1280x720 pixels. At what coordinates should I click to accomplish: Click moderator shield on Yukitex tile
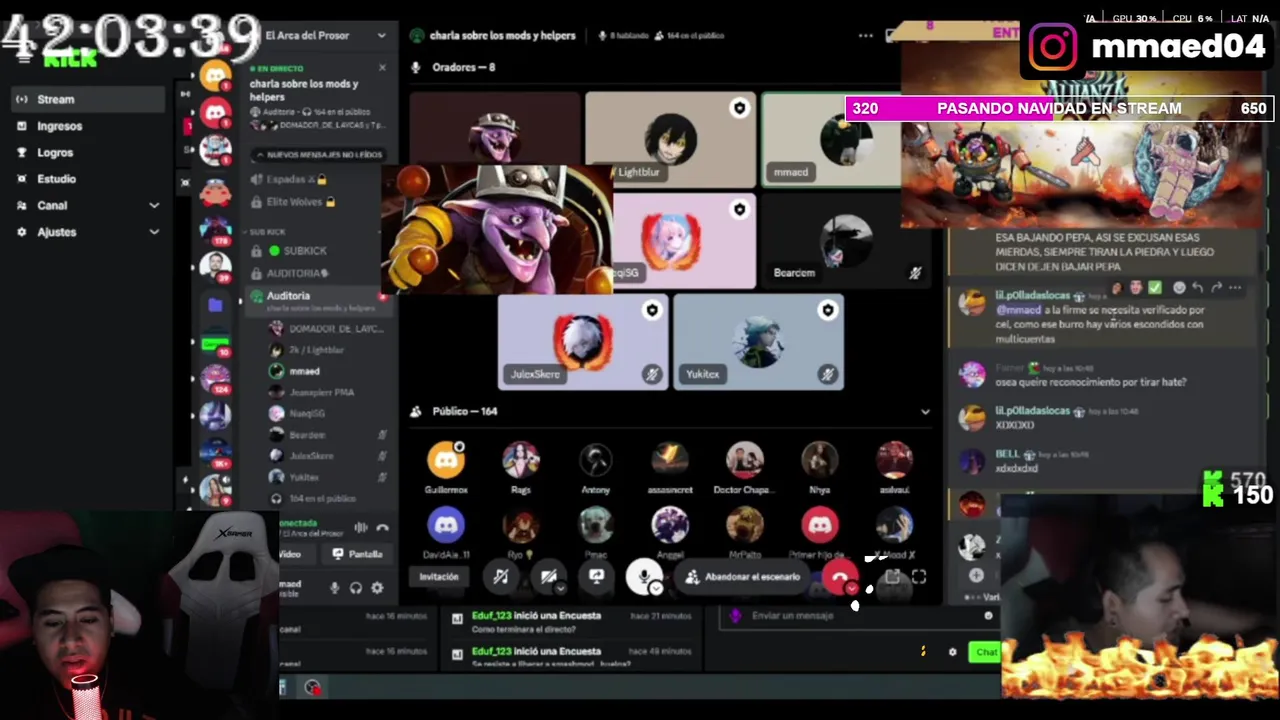point(827,311)
